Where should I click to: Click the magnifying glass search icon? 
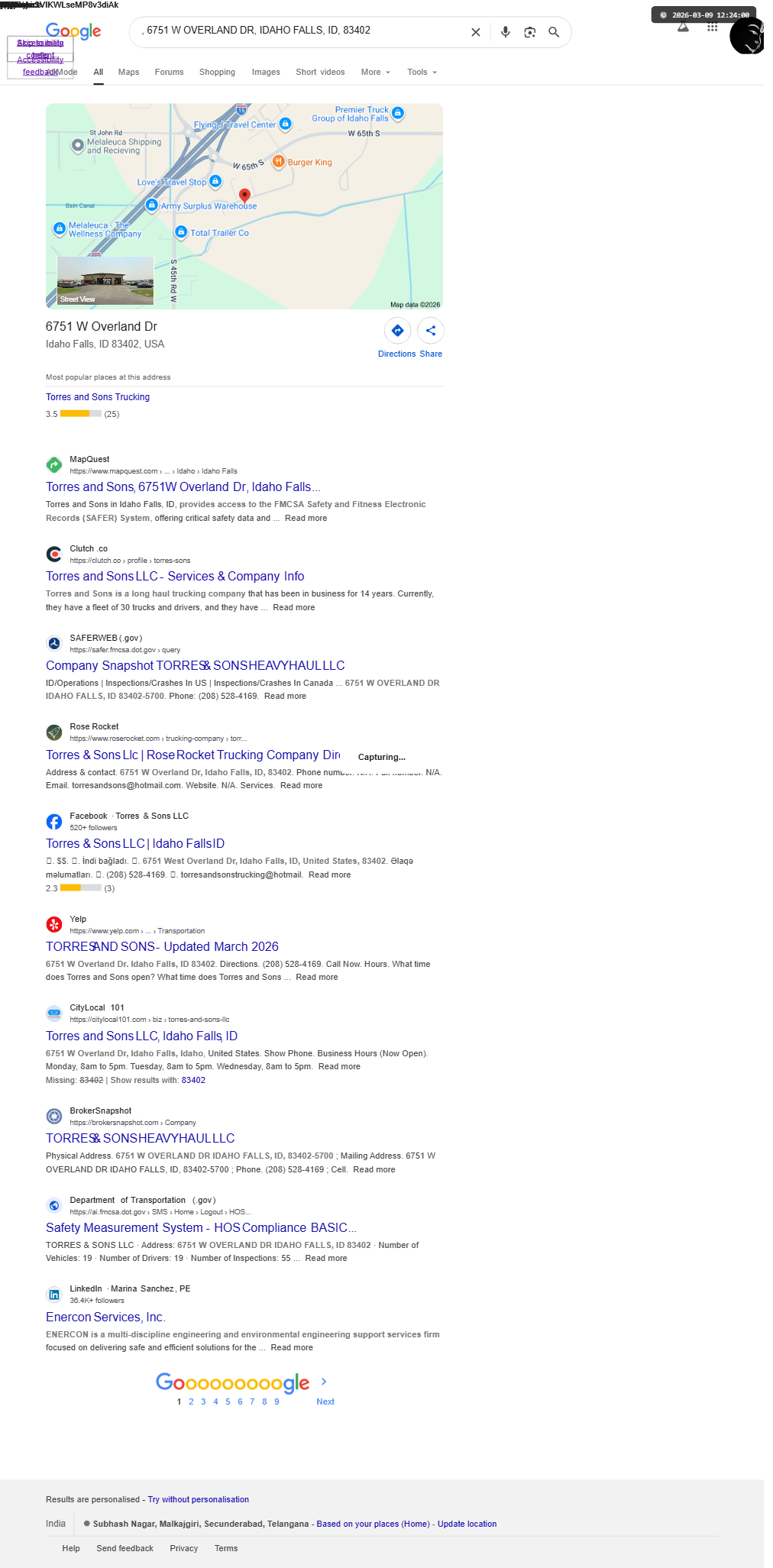coord(554,32)
